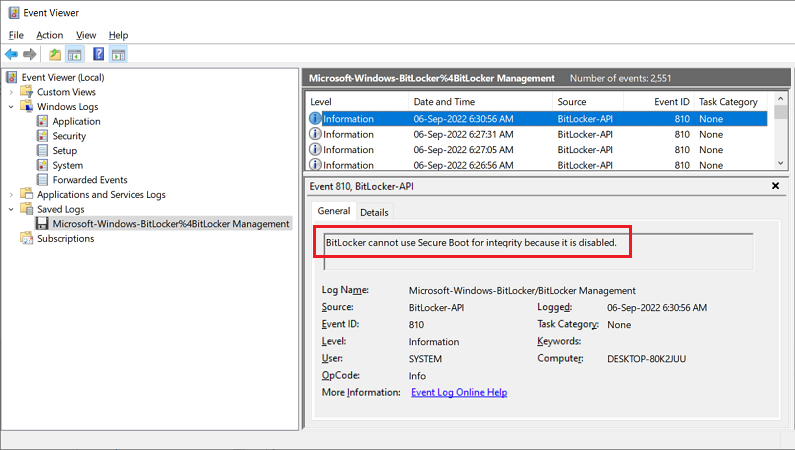Click the System log icon
Image resolution: width=795 pixels, height=450 pixels.
43,165
